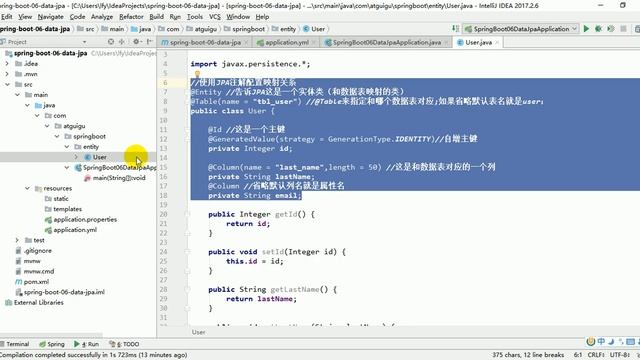Open Project panel settings gear
Image resolution: width=640 pixels, height=360 pixels.
(137, 42)
